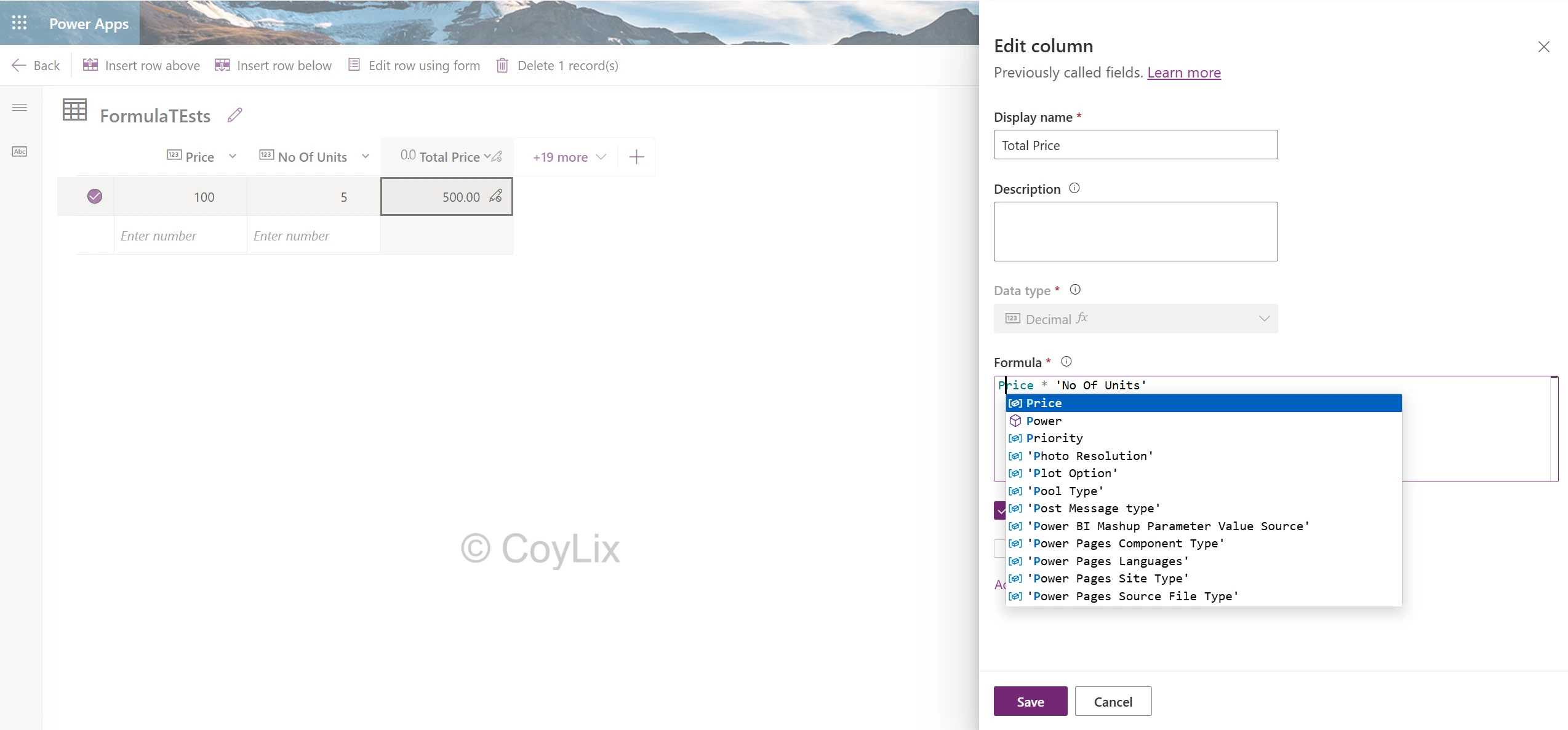
Task: Select 'Photo Resolution' suggestion
Action: [x=1204, y=456]
